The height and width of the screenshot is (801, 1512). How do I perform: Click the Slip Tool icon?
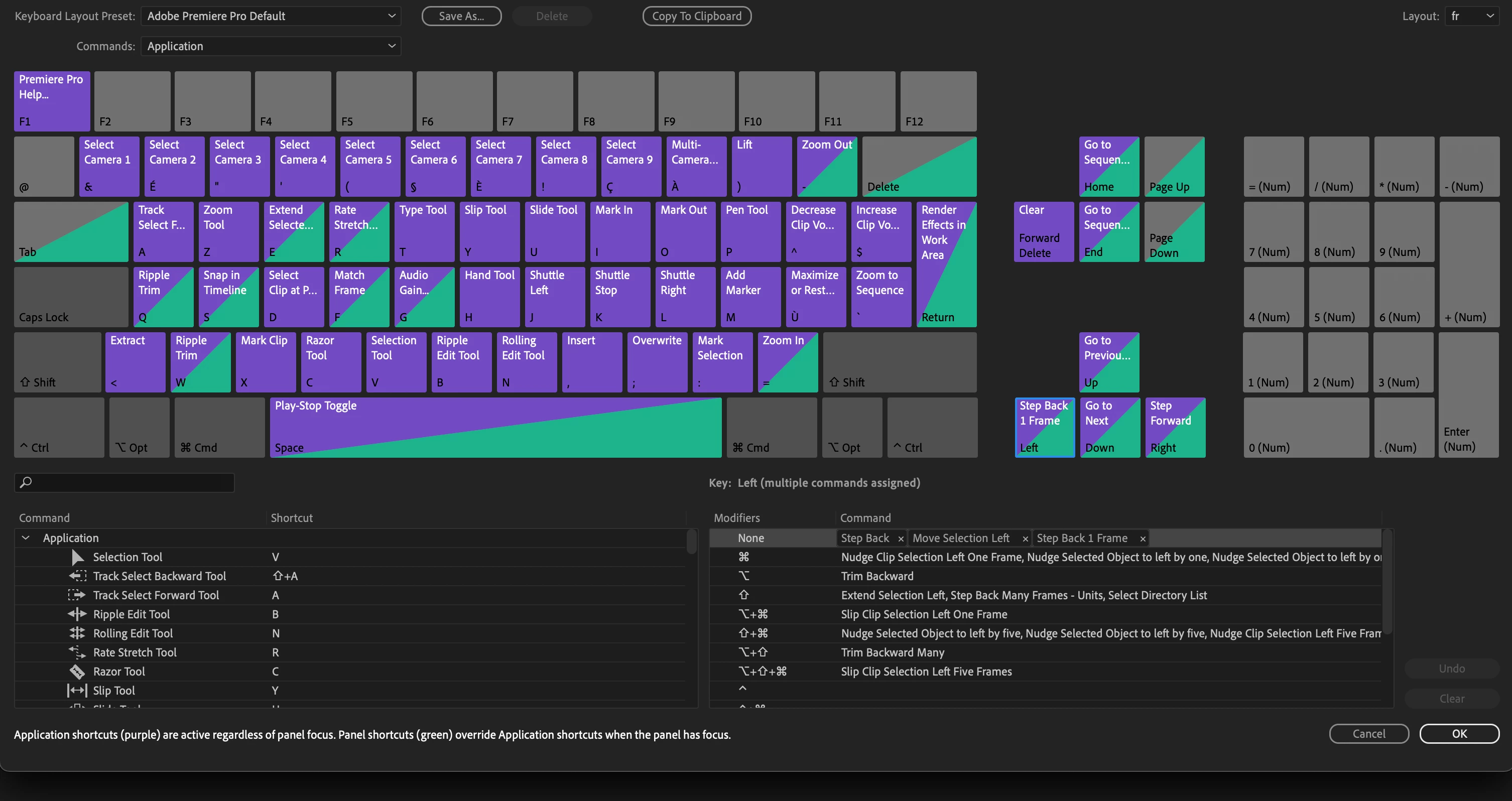tap(77, 690)
